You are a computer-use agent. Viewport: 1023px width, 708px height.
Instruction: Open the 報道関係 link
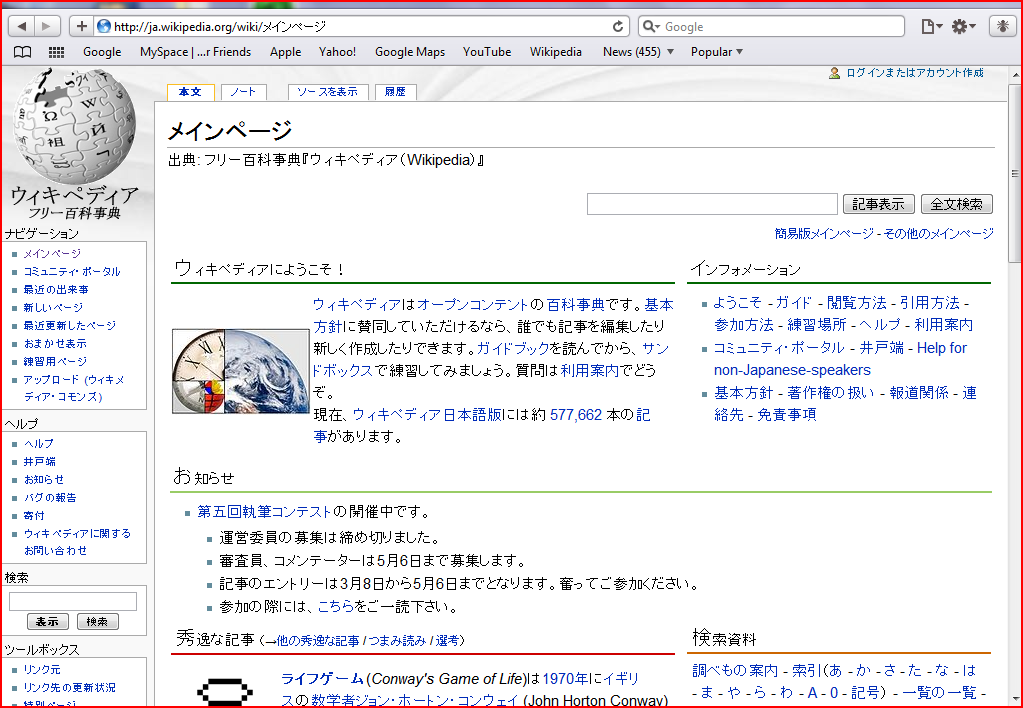919,393
